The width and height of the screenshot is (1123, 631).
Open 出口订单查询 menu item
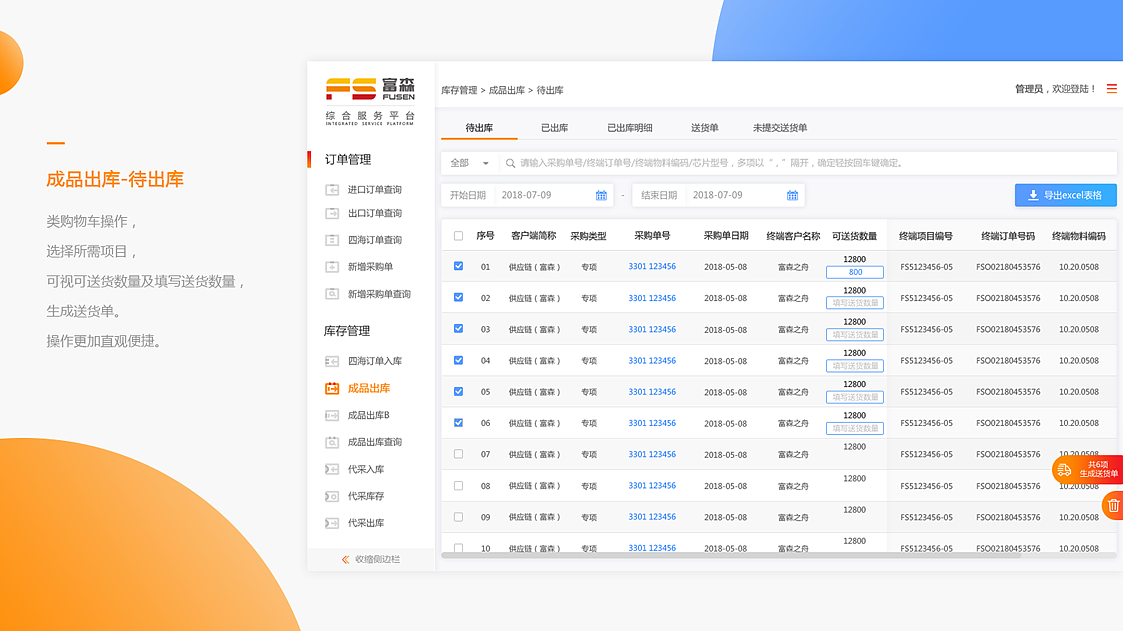pyautogui.click(x=375, y=213)
